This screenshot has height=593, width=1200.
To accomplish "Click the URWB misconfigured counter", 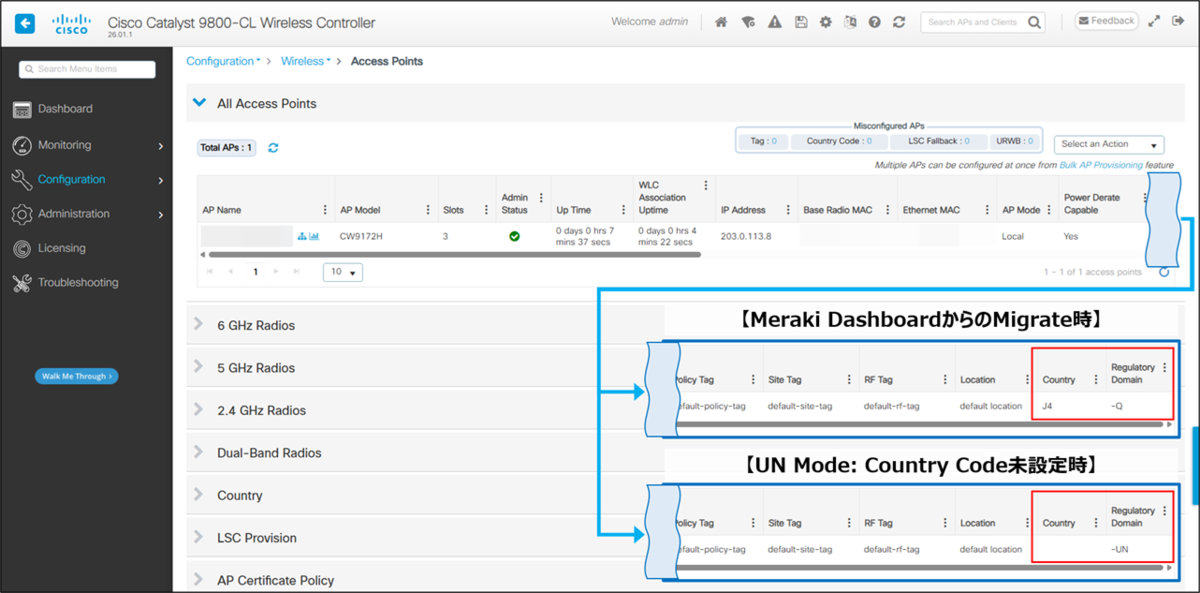I will pyautogui.click(x=1013, y=142).
